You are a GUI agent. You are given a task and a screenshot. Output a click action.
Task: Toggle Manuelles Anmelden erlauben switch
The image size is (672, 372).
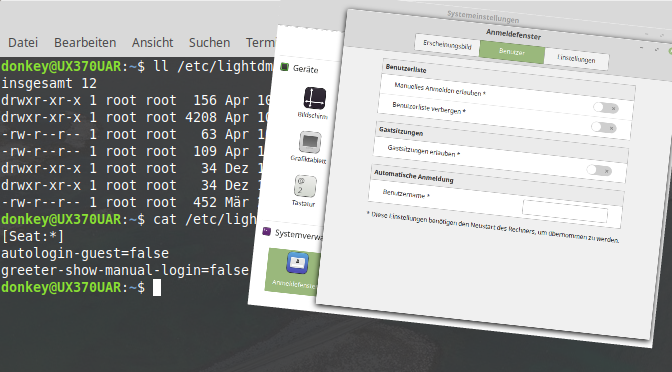606,108
